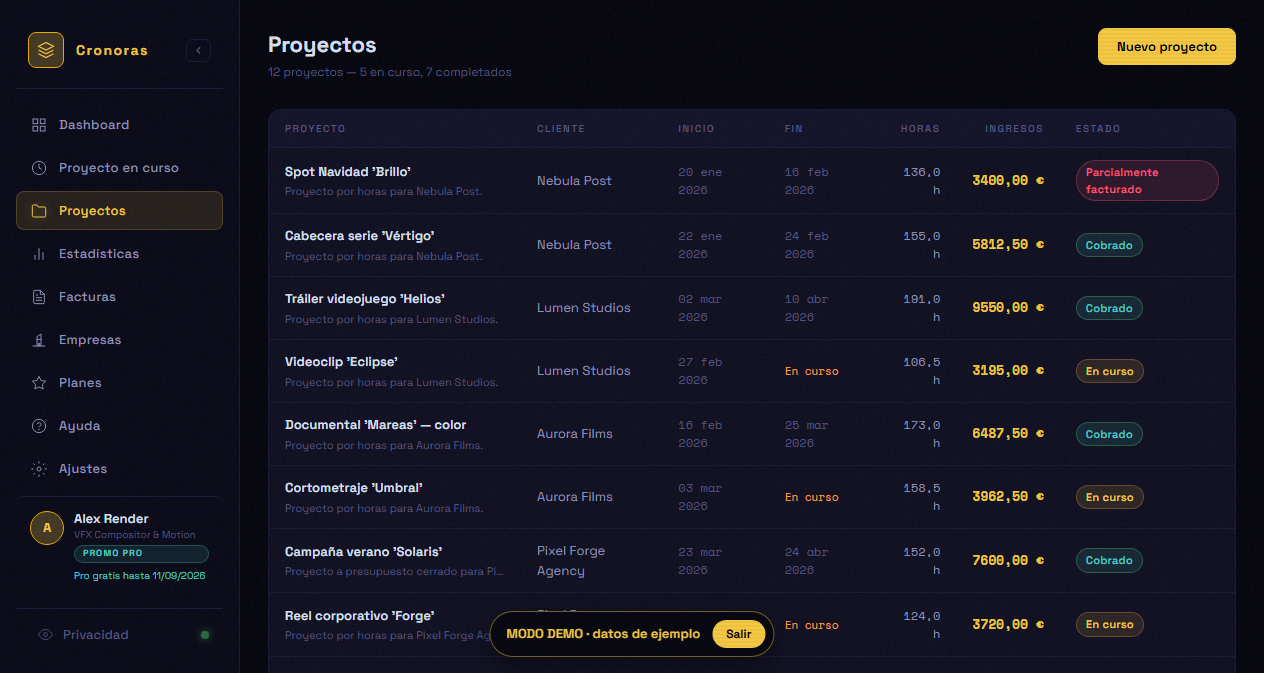Click the 6487,50 € income value
The image size is (1264, 673).
click(x=1008, y=434)
